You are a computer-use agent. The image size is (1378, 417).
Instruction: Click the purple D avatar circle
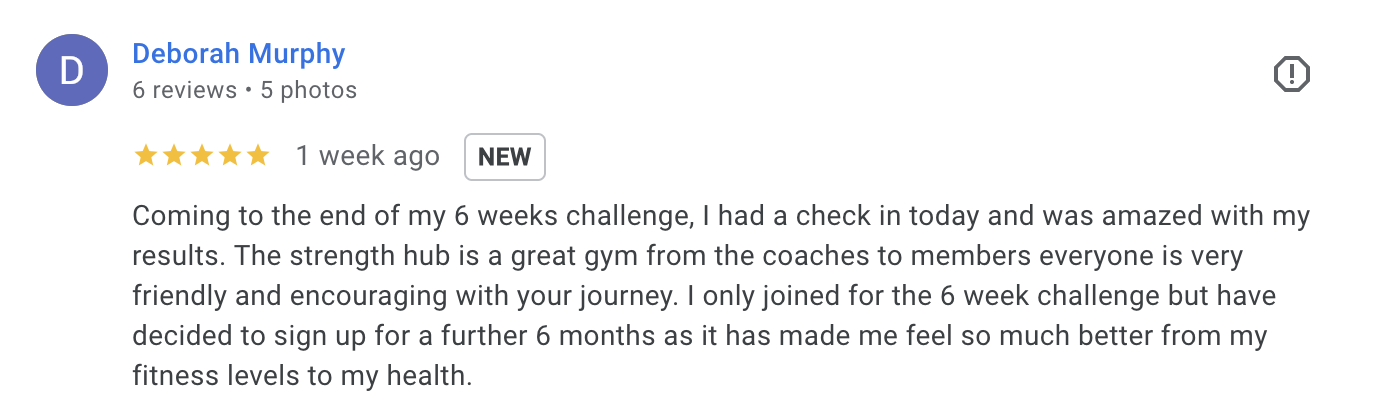(72, 70)
